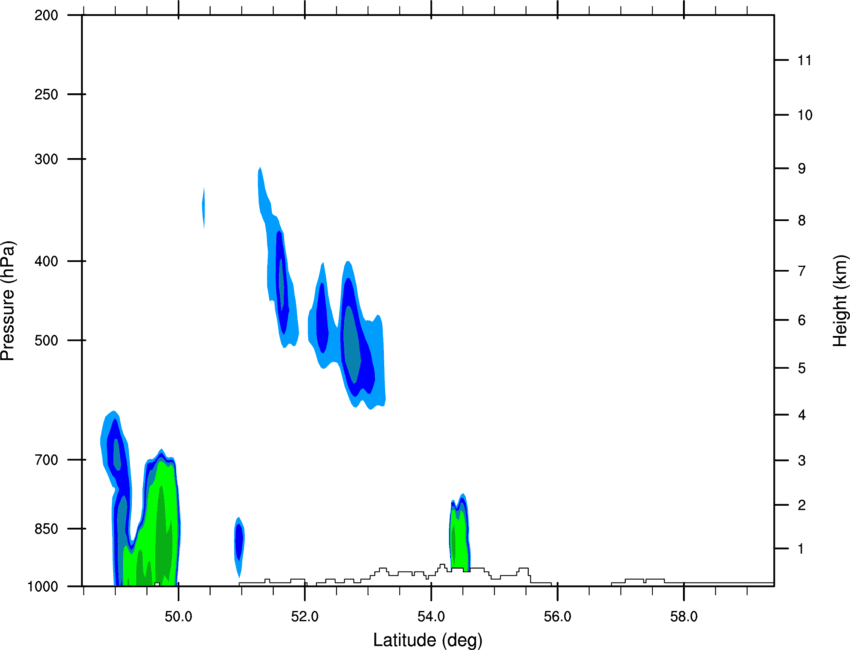Image resolution: width=850 pixels, height=650 pixels.
Task: Click the 'Pressure (hPa)' axis title
Action: (x=8, y=301)
